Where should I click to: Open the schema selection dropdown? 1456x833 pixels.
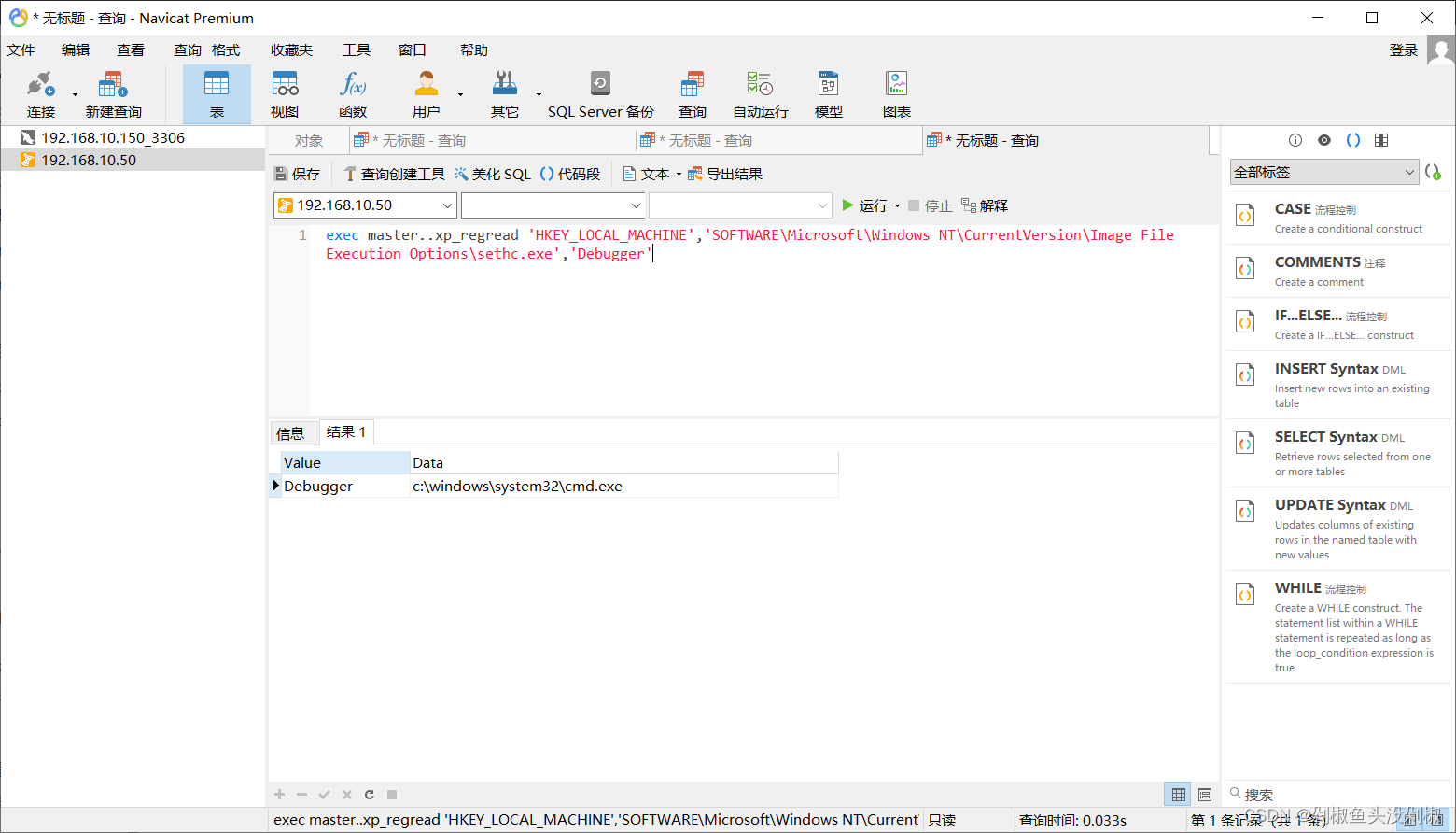tap(740, 205)
